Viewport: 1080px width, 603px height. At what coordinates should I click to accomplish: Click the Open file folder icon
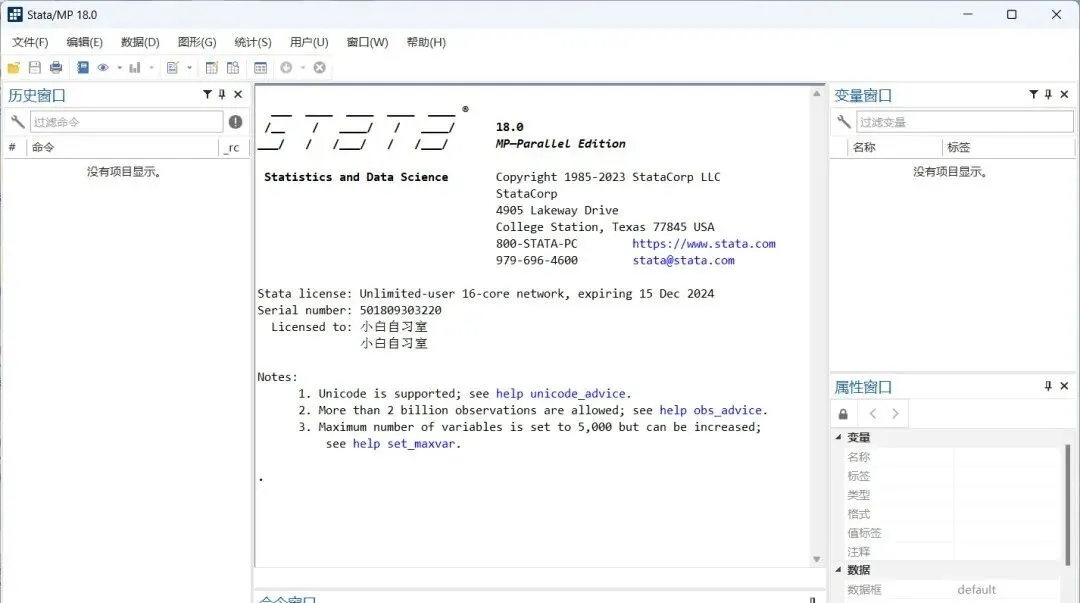14,68
